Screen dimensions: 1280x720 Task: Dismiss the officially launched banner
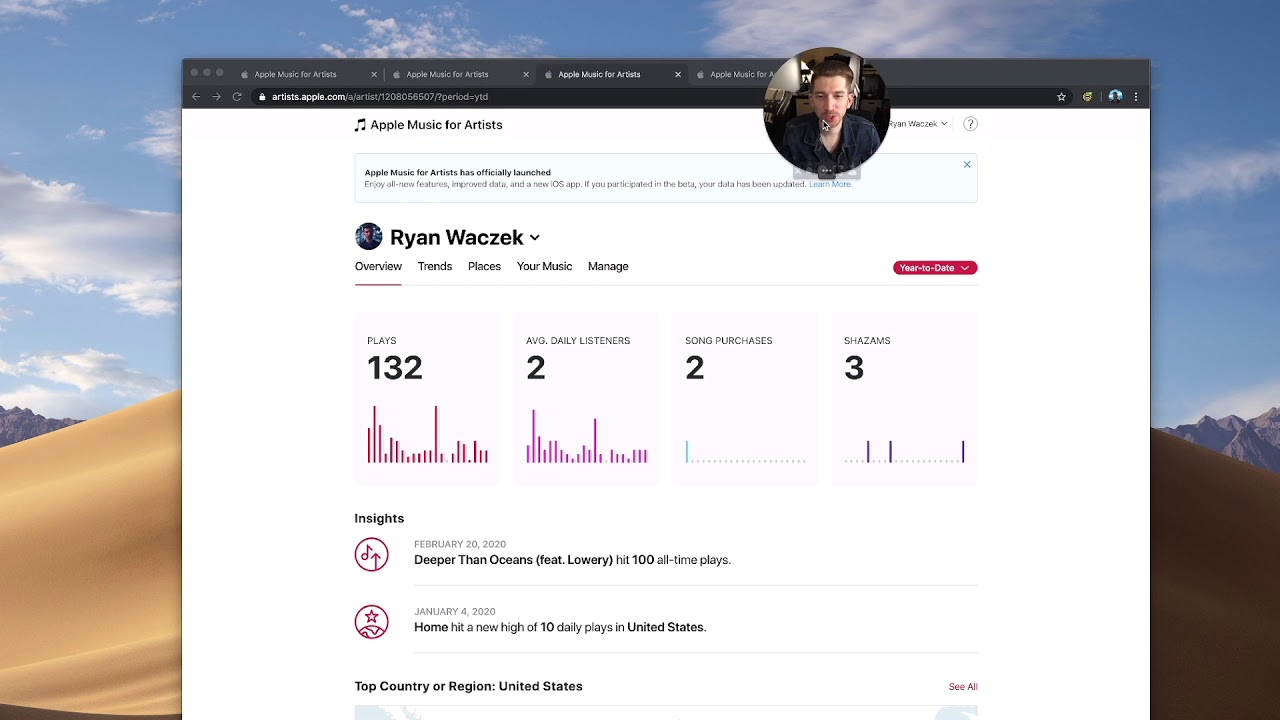click(x=967, y=164)
